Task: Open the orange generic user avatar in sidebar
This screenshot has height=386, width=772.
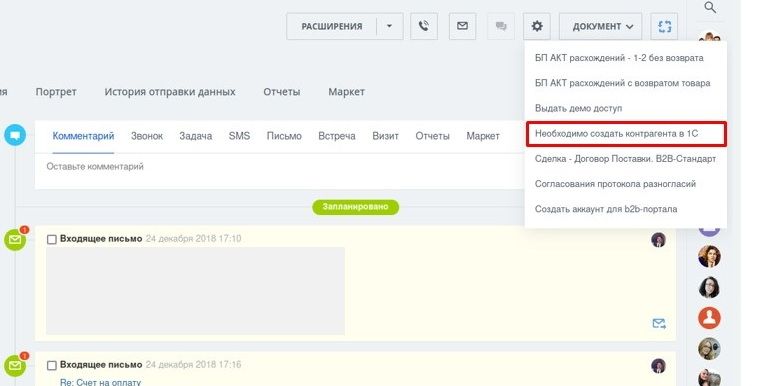Action: coord(709,318)
